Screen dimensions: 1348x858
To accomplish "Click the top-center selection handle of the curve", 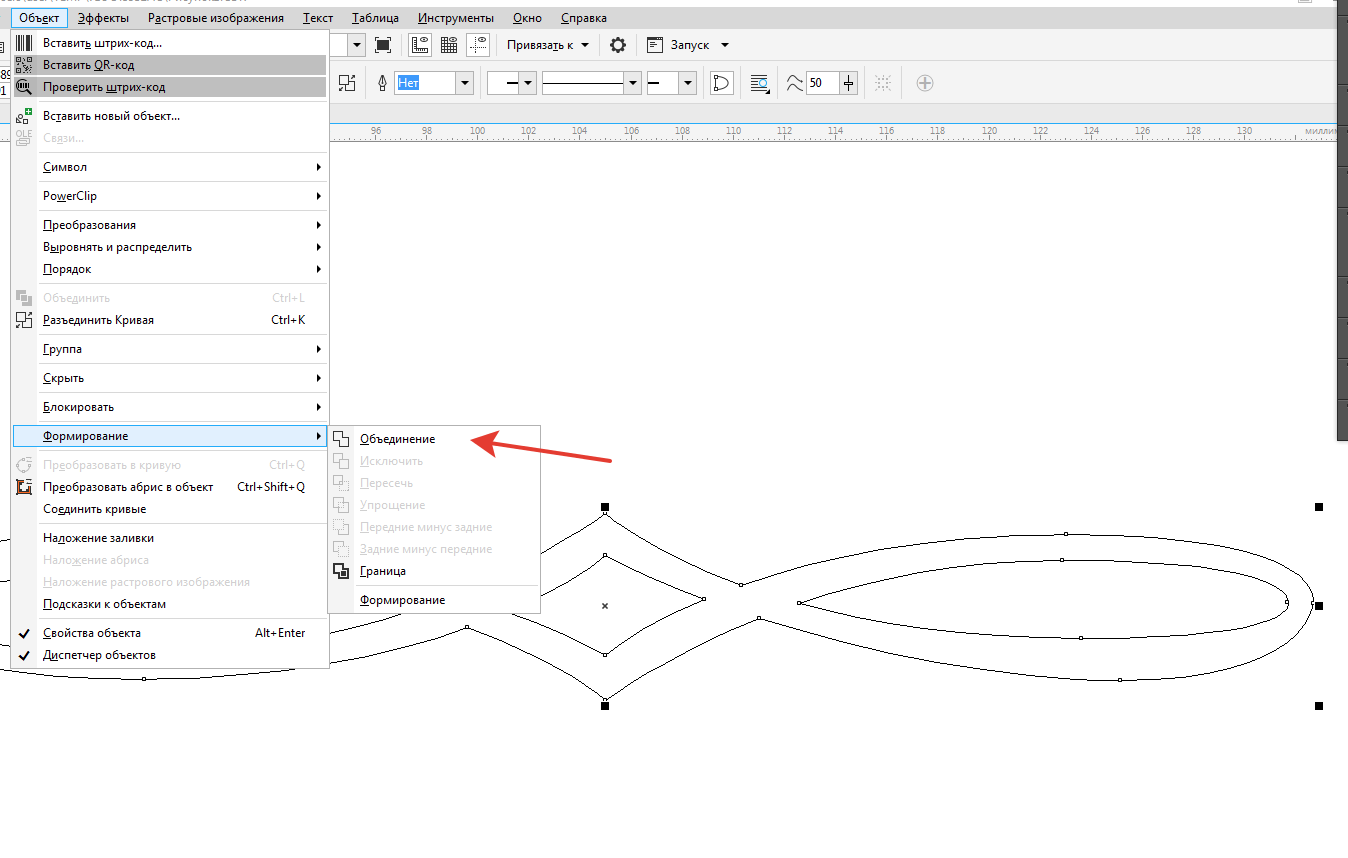I will coord(605,507).
